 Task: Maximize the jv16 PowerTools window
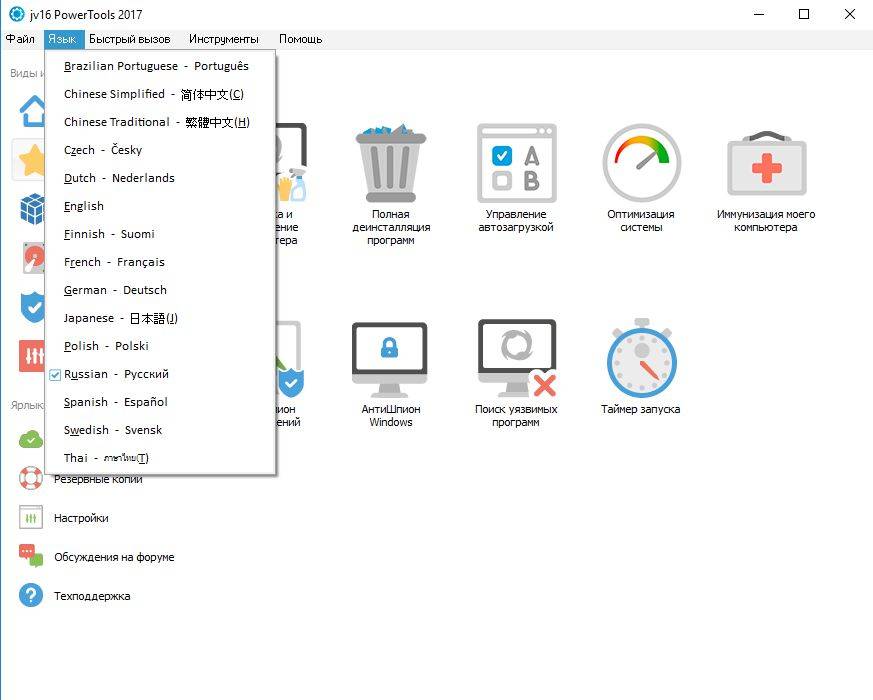coord(804,14)
